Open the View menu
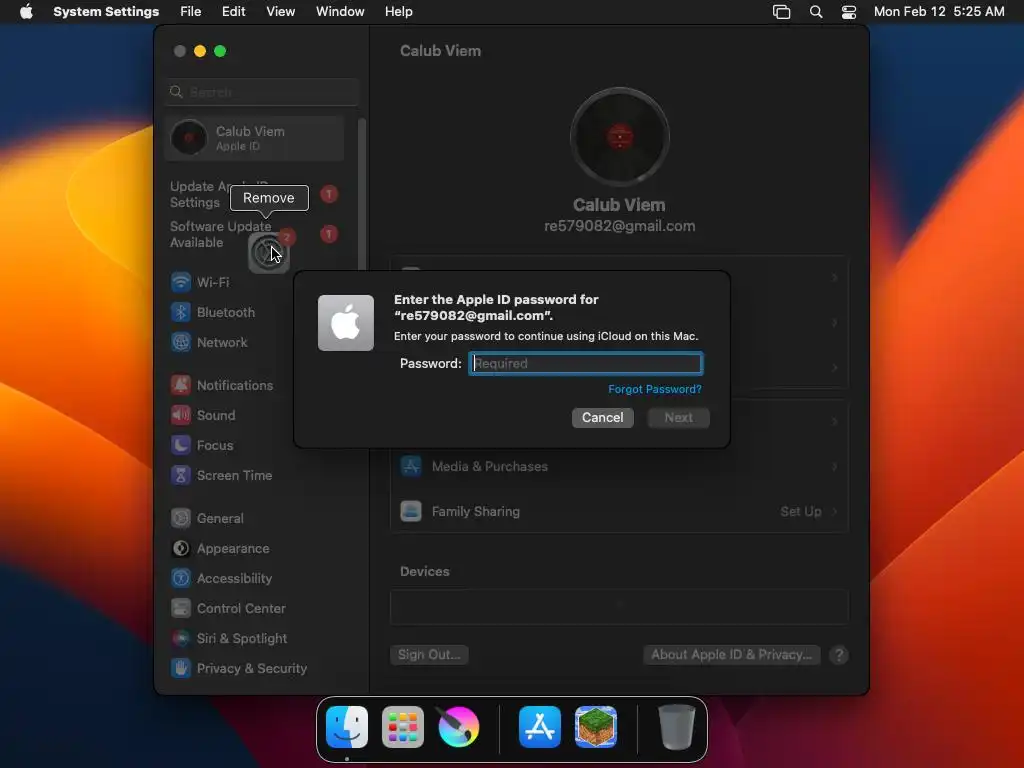Screen dimensions: 1024x768 tap(280, 12)
